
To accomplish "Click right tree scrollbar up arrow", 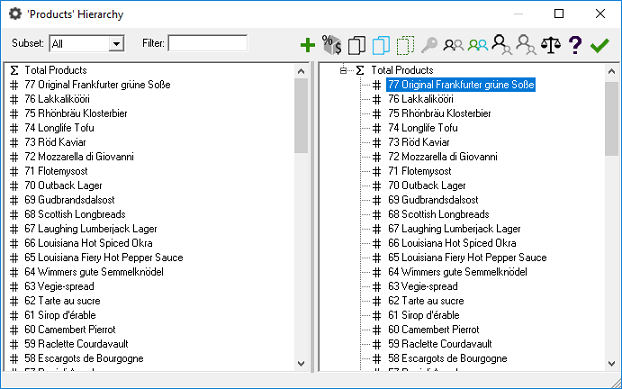I will point(611,71).
